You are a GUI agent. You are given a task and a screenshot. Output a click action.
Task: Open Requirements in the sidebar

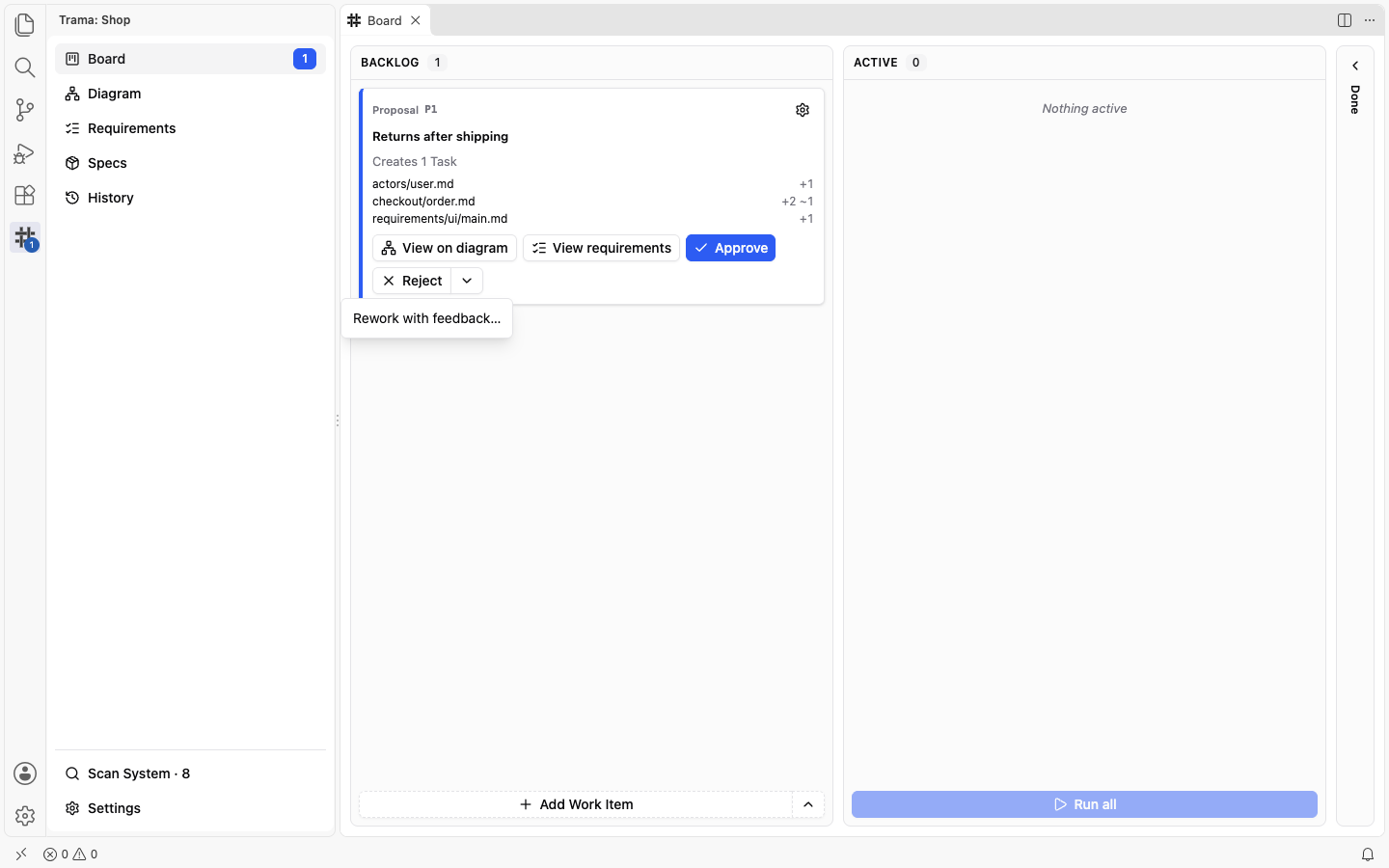tap(190, 128)
